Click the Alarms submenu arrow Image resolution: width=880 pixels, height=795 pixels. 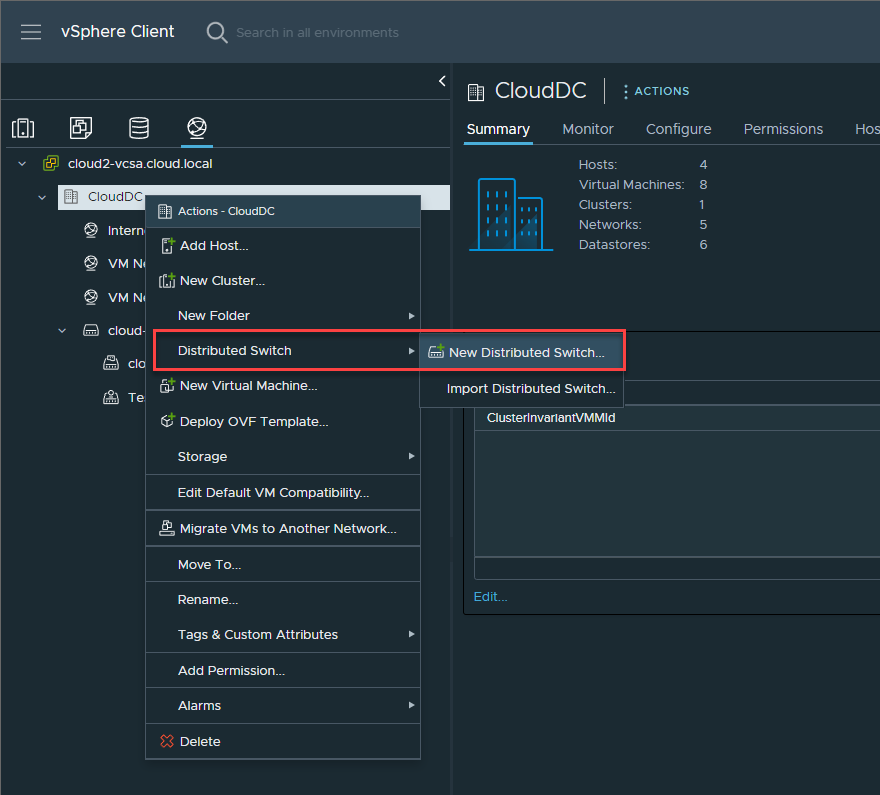(x=411, y=705)
